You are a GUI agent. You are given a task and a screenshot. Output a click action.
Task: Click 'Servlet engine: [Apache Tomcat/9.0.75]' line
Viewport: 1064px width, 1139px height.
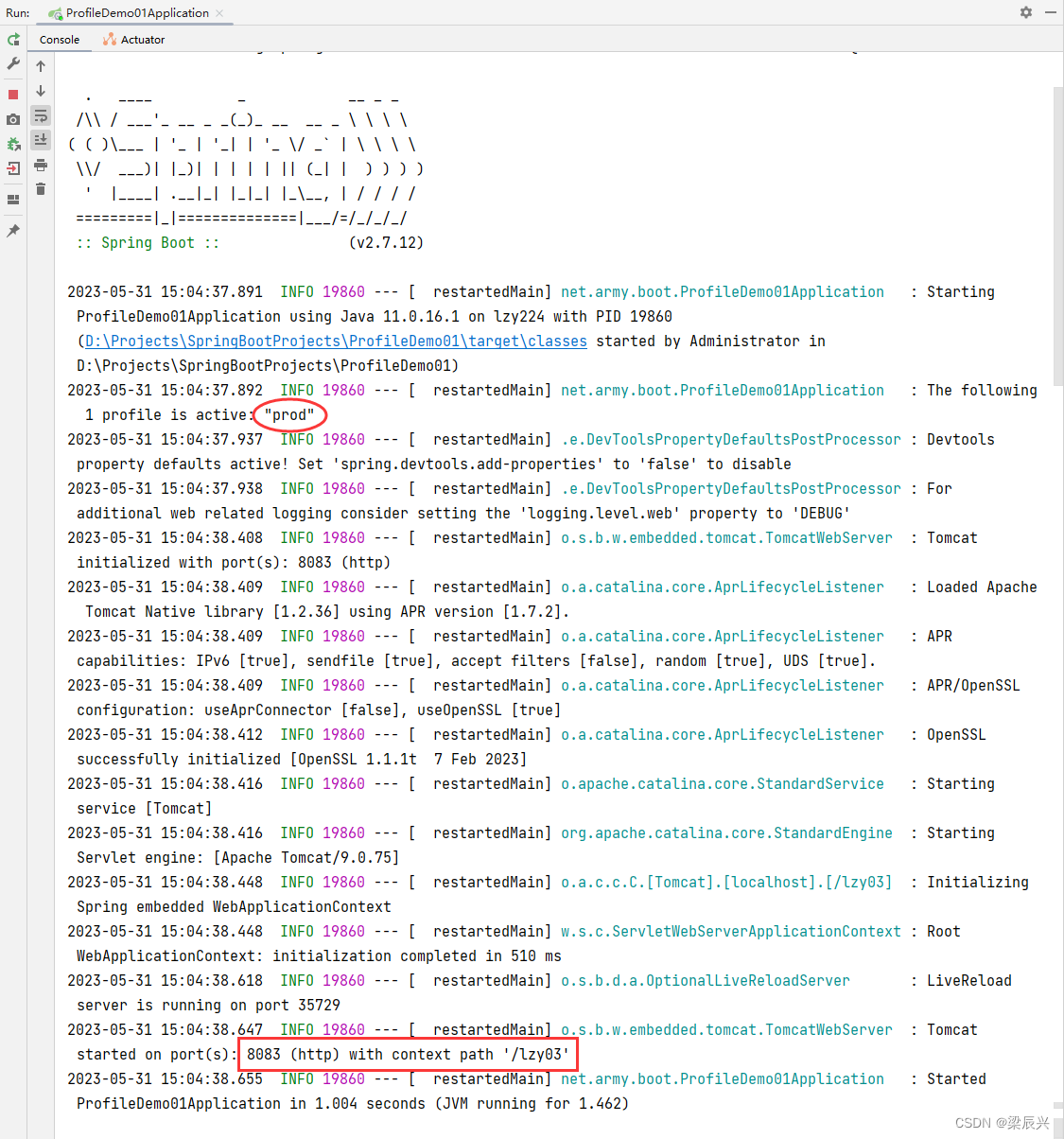(238, 858)
